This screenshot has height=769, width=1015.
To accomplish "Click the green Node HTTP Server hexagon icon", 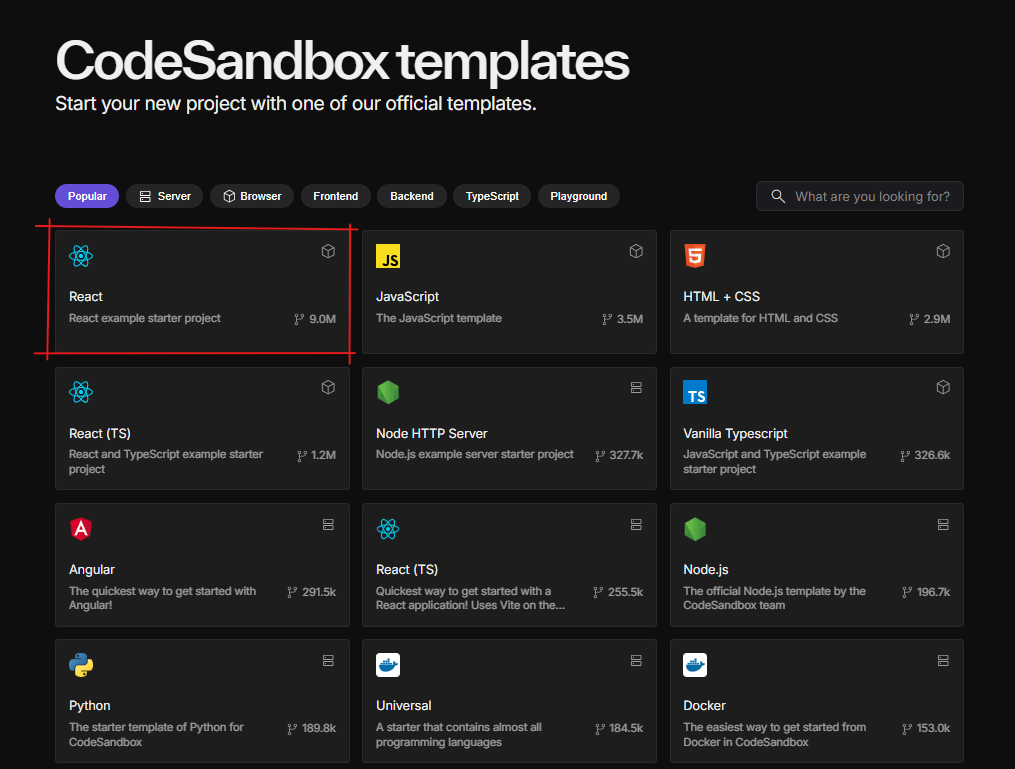I will pyautogui.click(x=388, y=393).
